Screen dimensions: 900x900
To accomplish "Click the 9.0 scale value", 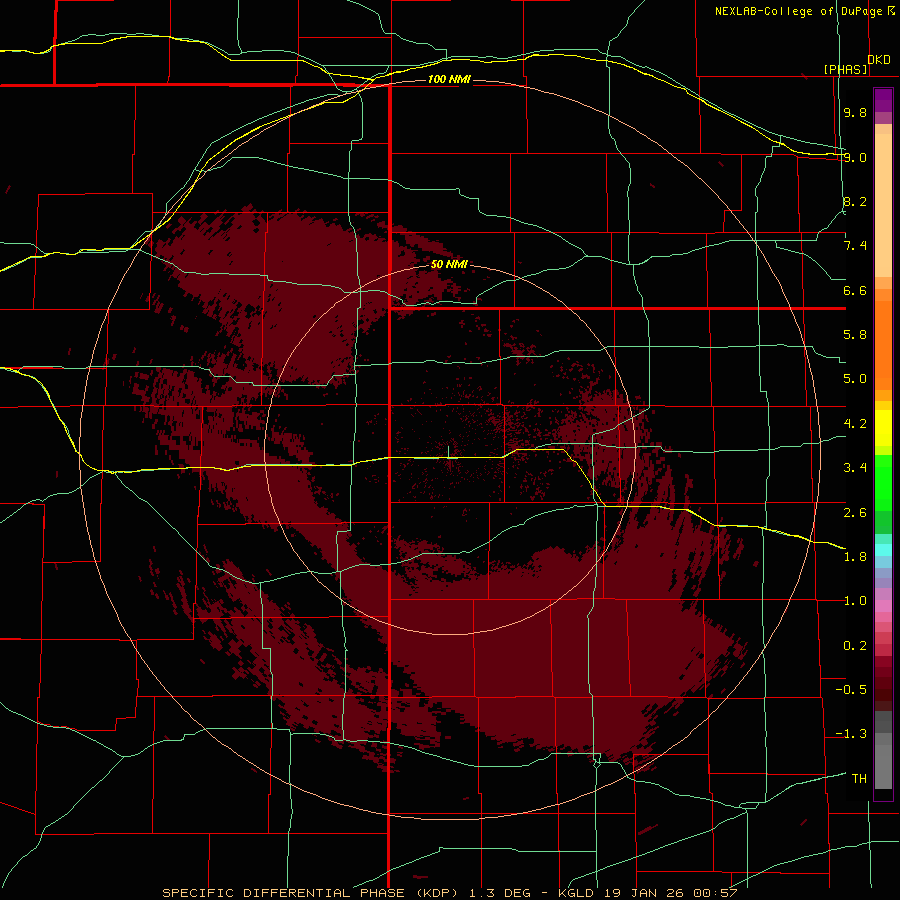I will pos(855,157).
